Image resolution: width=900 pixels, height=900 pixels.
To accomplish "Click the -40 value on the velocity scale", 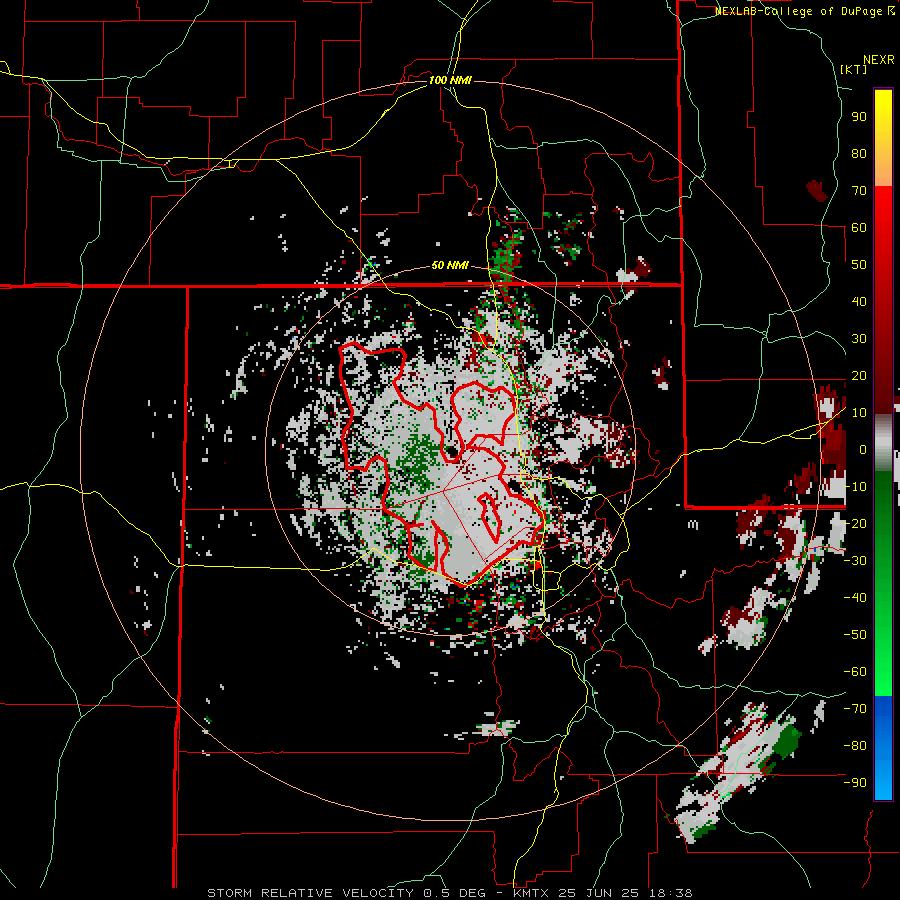I will coord(855,598).
